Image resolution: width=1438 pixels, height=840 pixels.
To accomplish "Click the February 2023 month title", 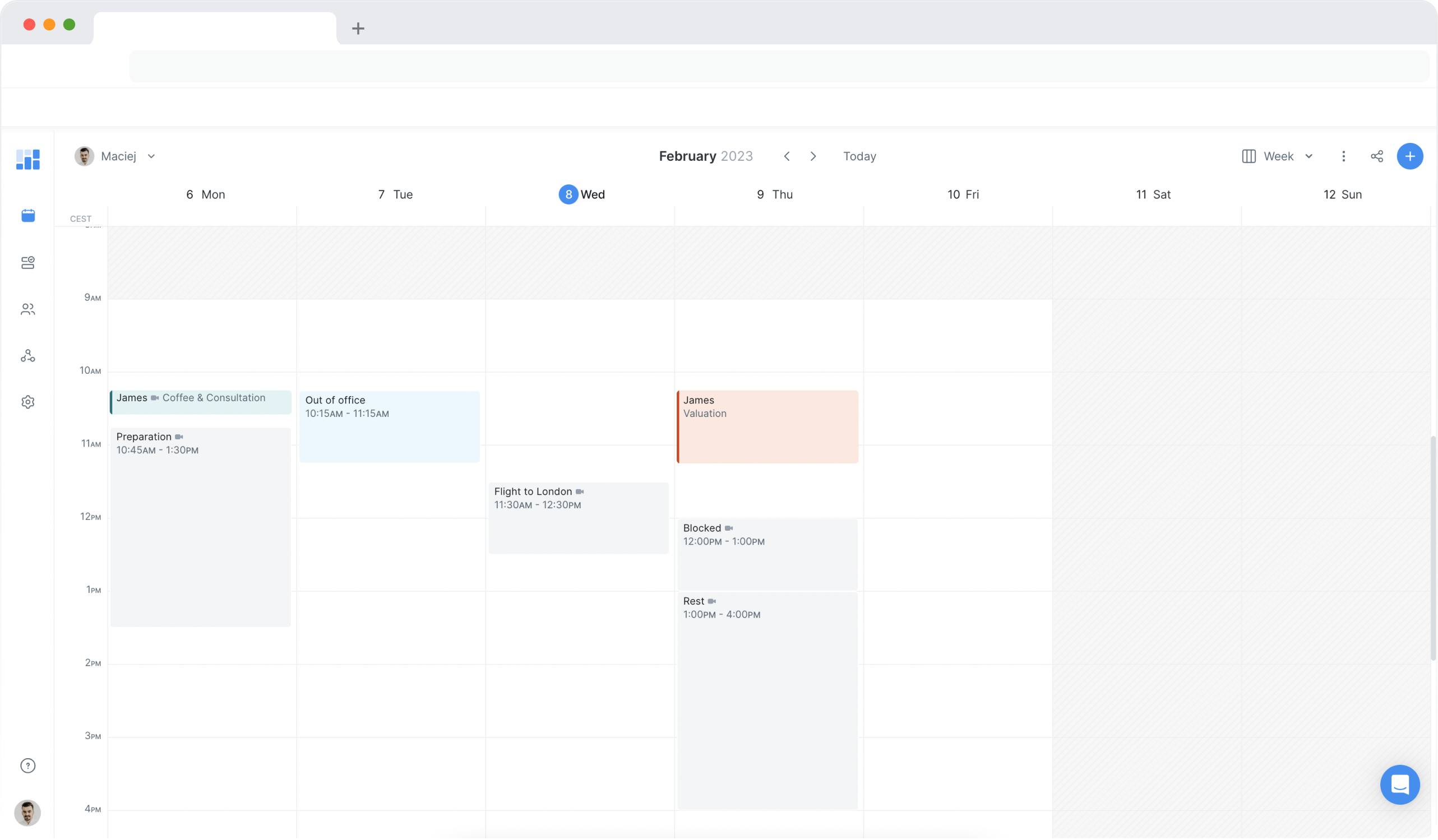I will tap(706, 156).
